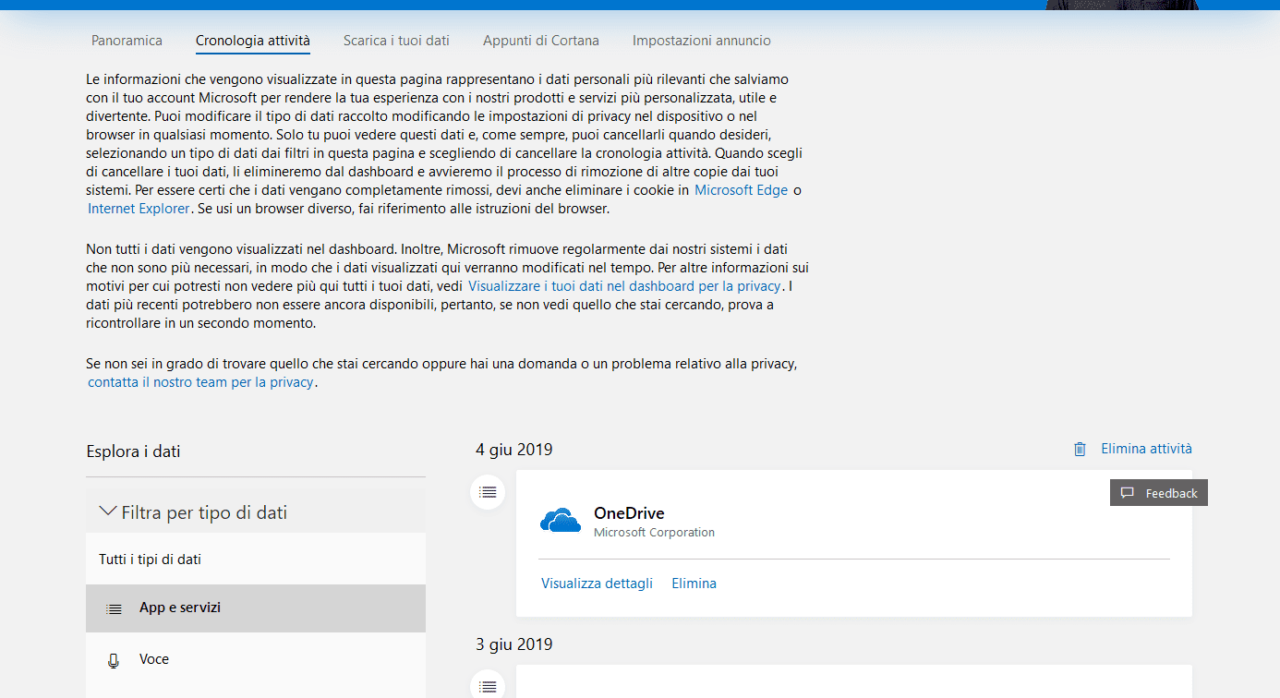Go to the Appunti di Cortana tab
The width and height of the screenshot is (1280, 698).
tap(540, 41)
